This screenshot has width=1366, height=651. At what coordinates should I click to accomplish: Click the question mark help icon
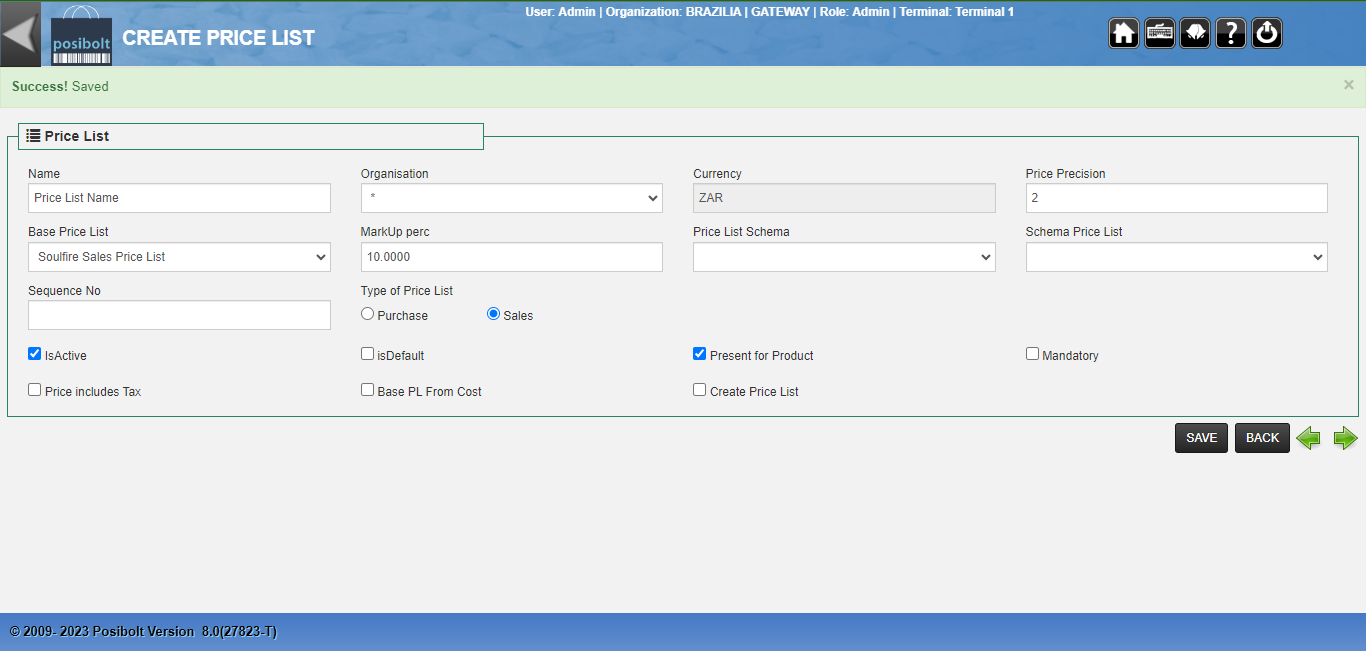pyautogui.click(x=1231, y=33)
